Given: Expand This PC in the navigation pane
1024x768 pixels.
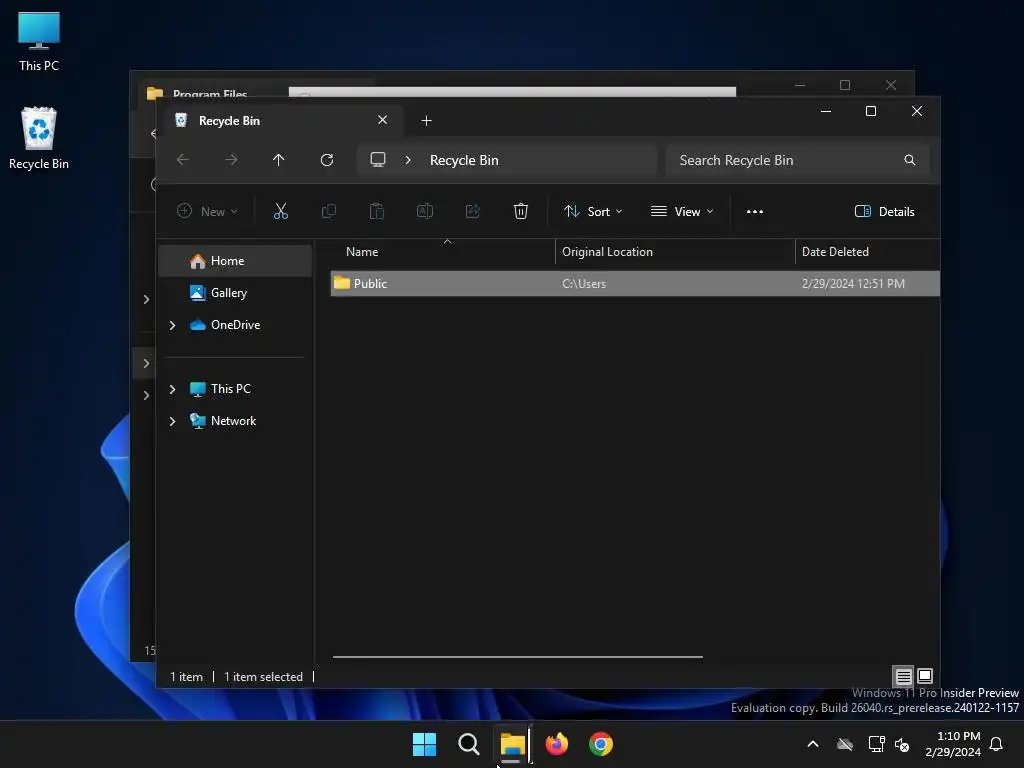Looking at the screenshot, I should (x=172, y=389).
